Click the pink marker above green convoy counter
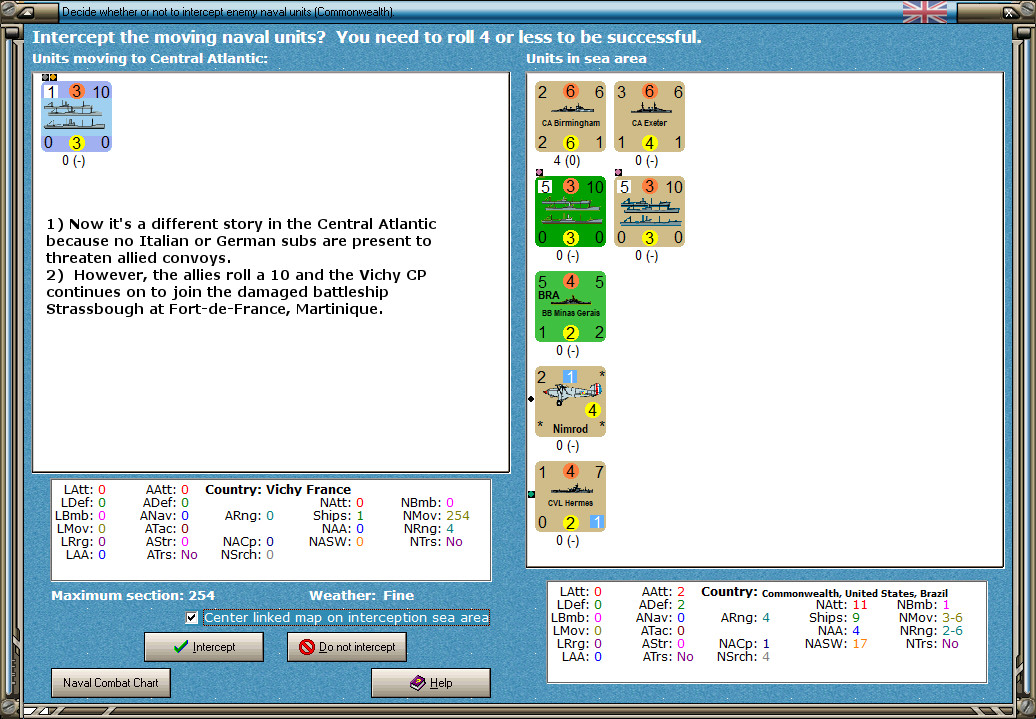This screenshot has height=719, width=1036. coord(539,172)
